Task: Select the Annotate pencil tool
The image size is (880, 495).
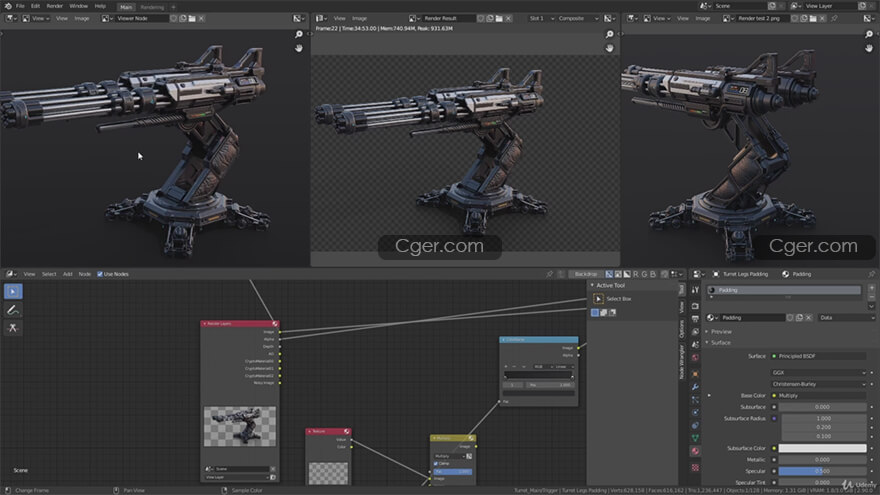Action: pyautogui.click(x=13, y=310)
